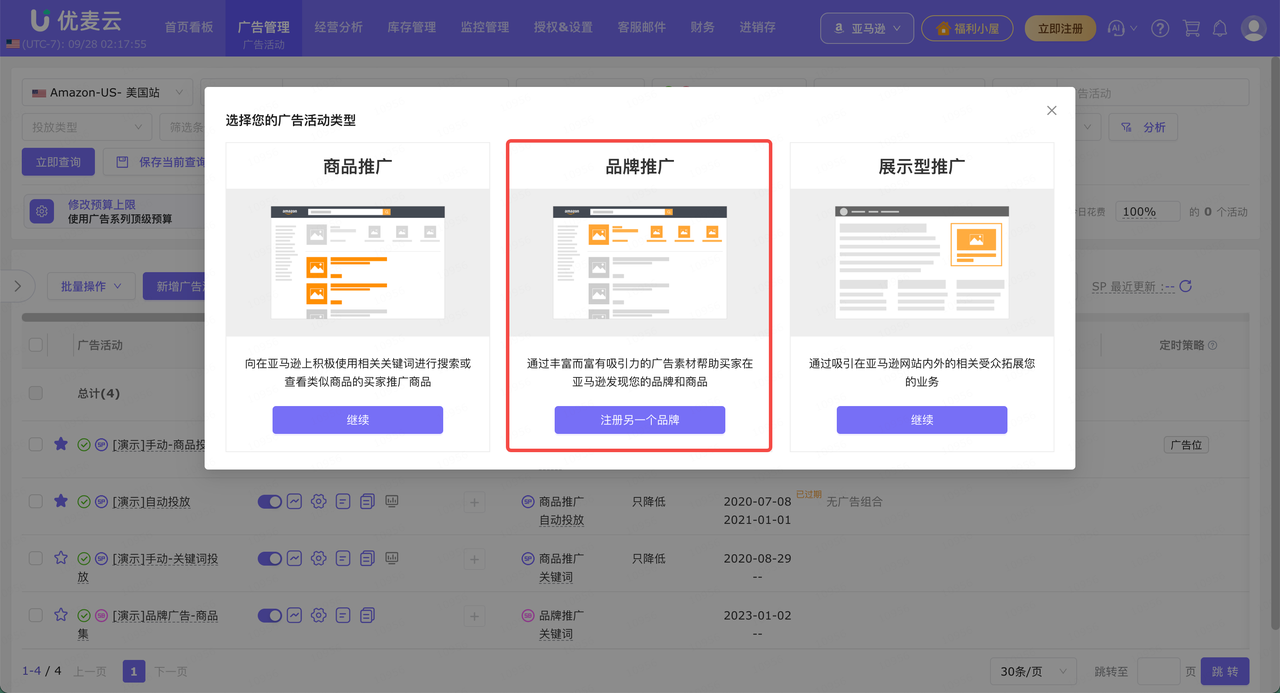Image resolution: width=1280 pixels, height=693 pixels.
Task: Click gear icon beside 修改预算上限
Action: [42, 211]
